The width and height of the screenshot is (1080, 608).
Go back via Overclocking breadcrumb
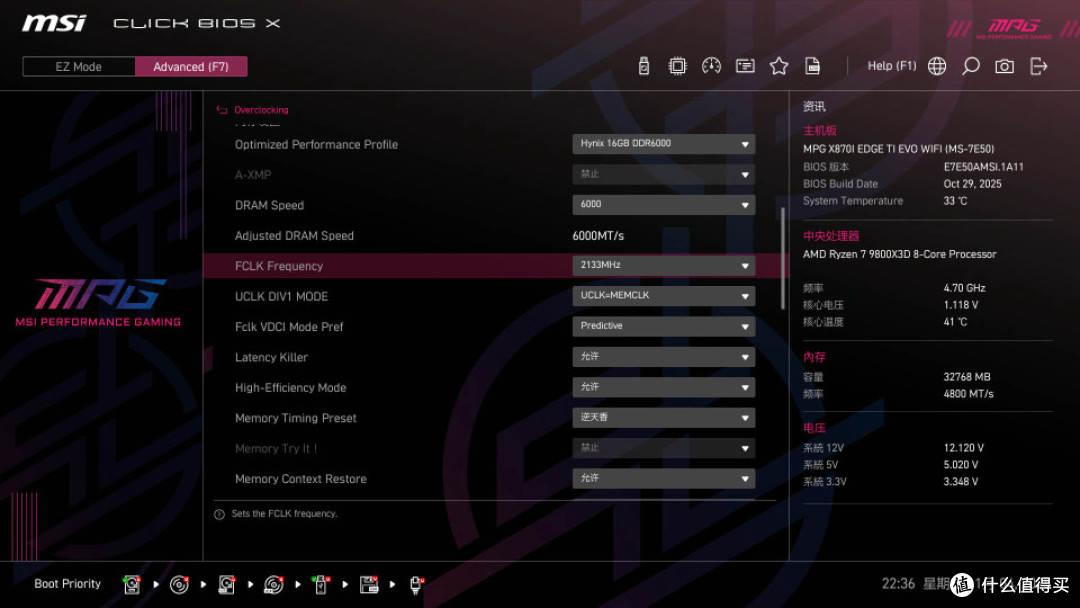pyautogui.click(x=261, y=109)
